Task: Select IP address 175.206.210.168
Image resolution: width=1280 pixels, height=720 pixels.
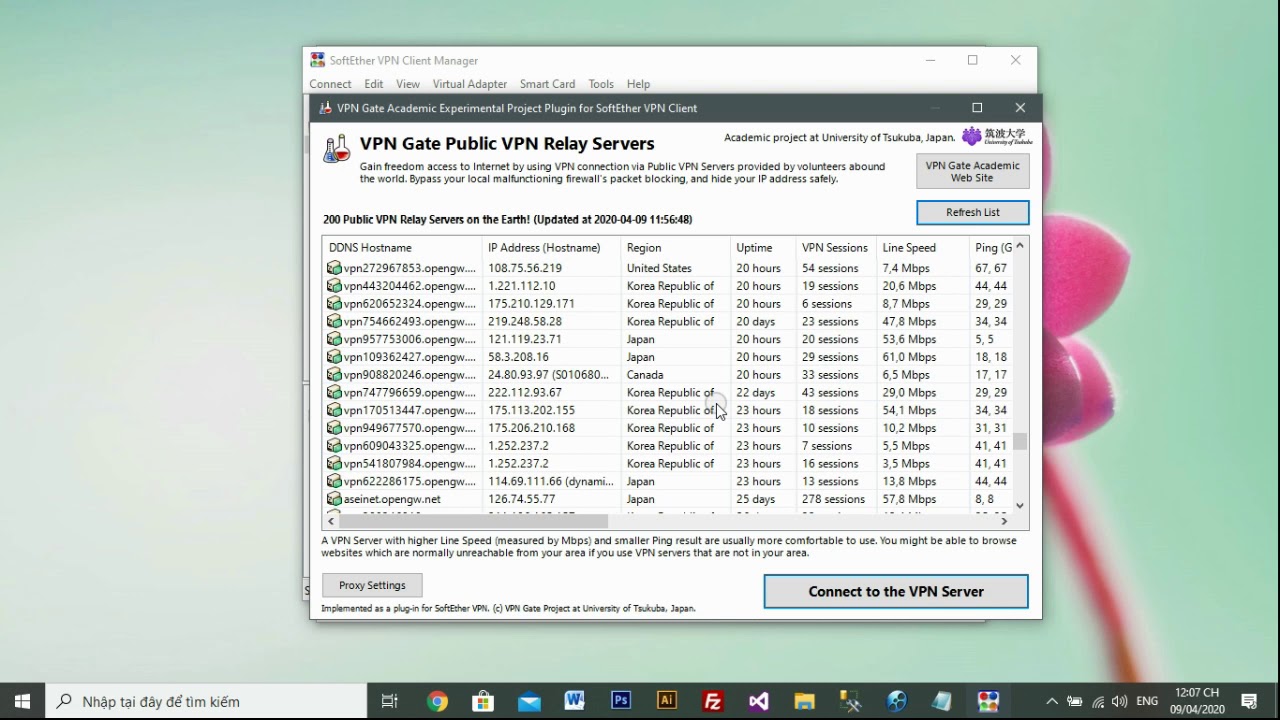Action: (x=531, y=428)
